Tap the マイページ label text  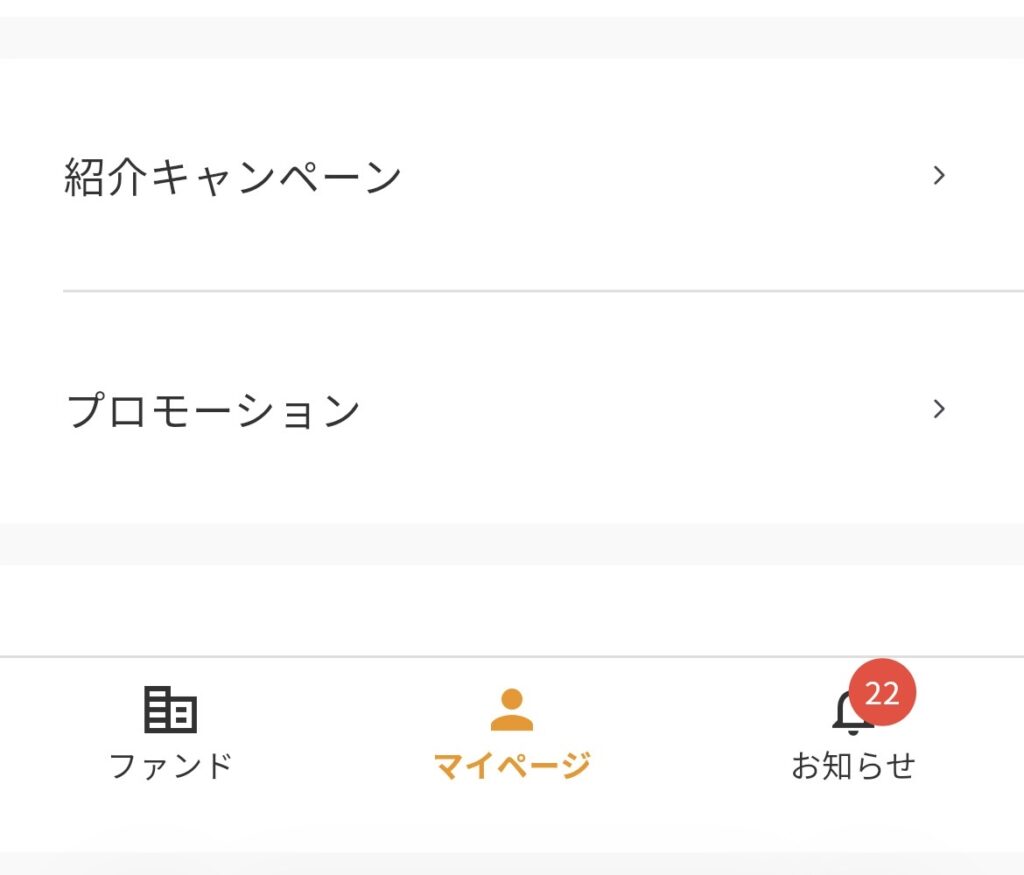pos(511,764)
